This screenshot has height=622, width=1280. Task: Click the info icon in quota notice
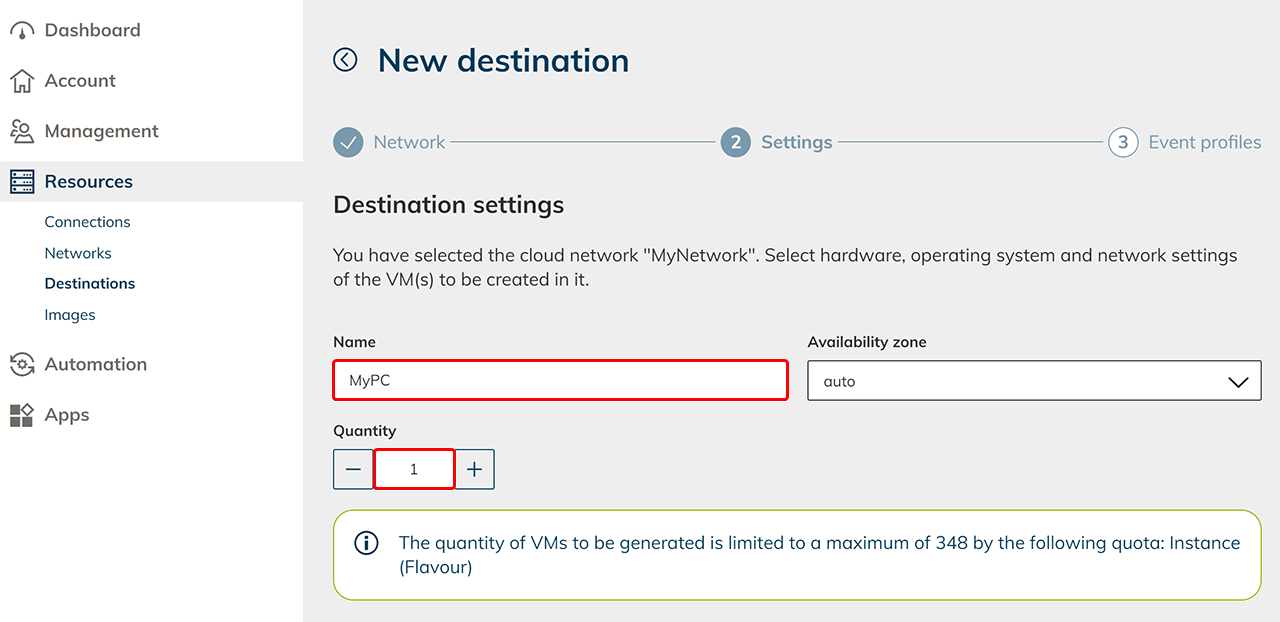point(367,543)
